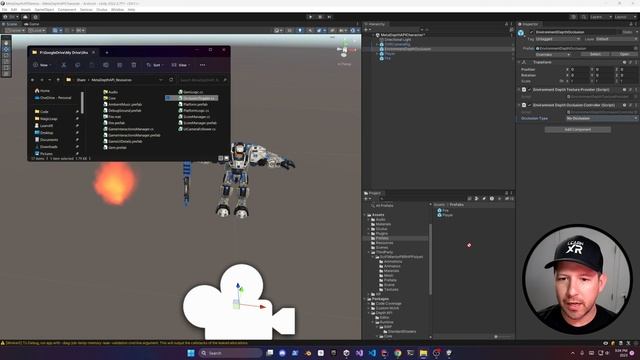
Task: Select the Fire prefab in Project panel
Action: pos(443,210)
